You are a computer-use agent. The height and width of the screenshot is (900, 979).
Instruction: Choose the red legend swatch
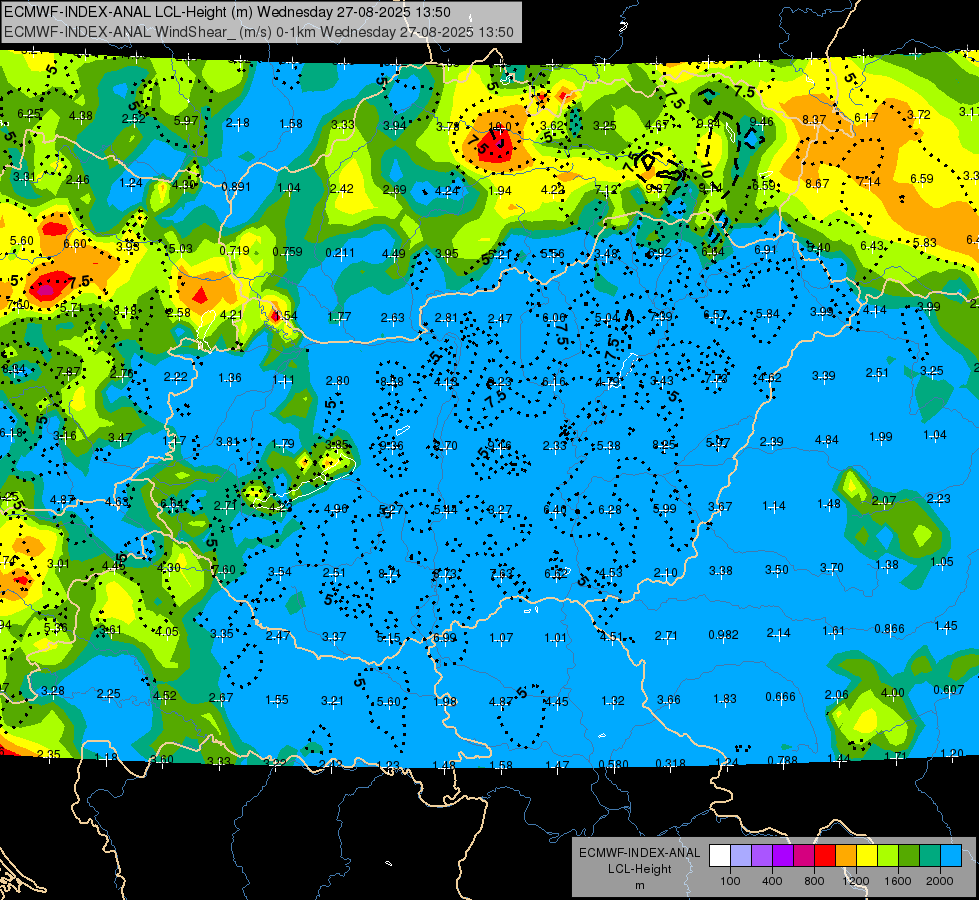click(825, 856)
